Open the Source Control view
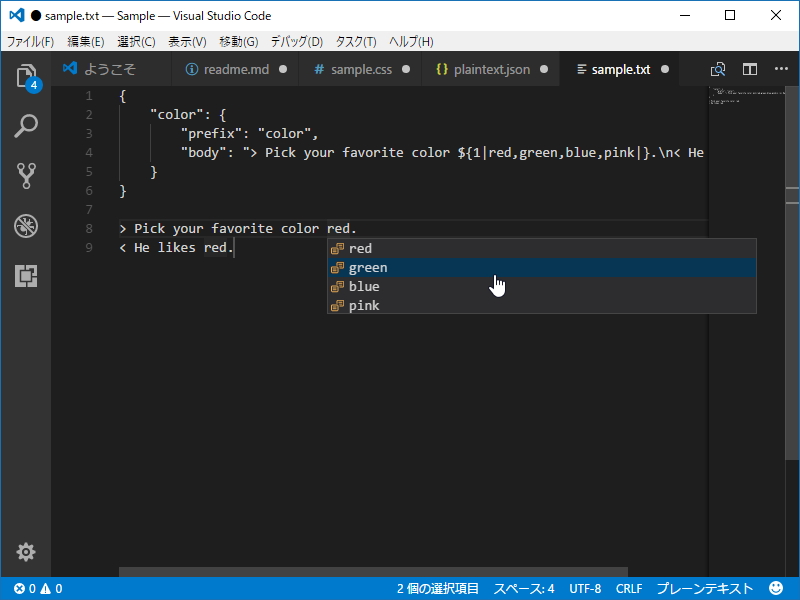800x600 pixels. point(26,176)
